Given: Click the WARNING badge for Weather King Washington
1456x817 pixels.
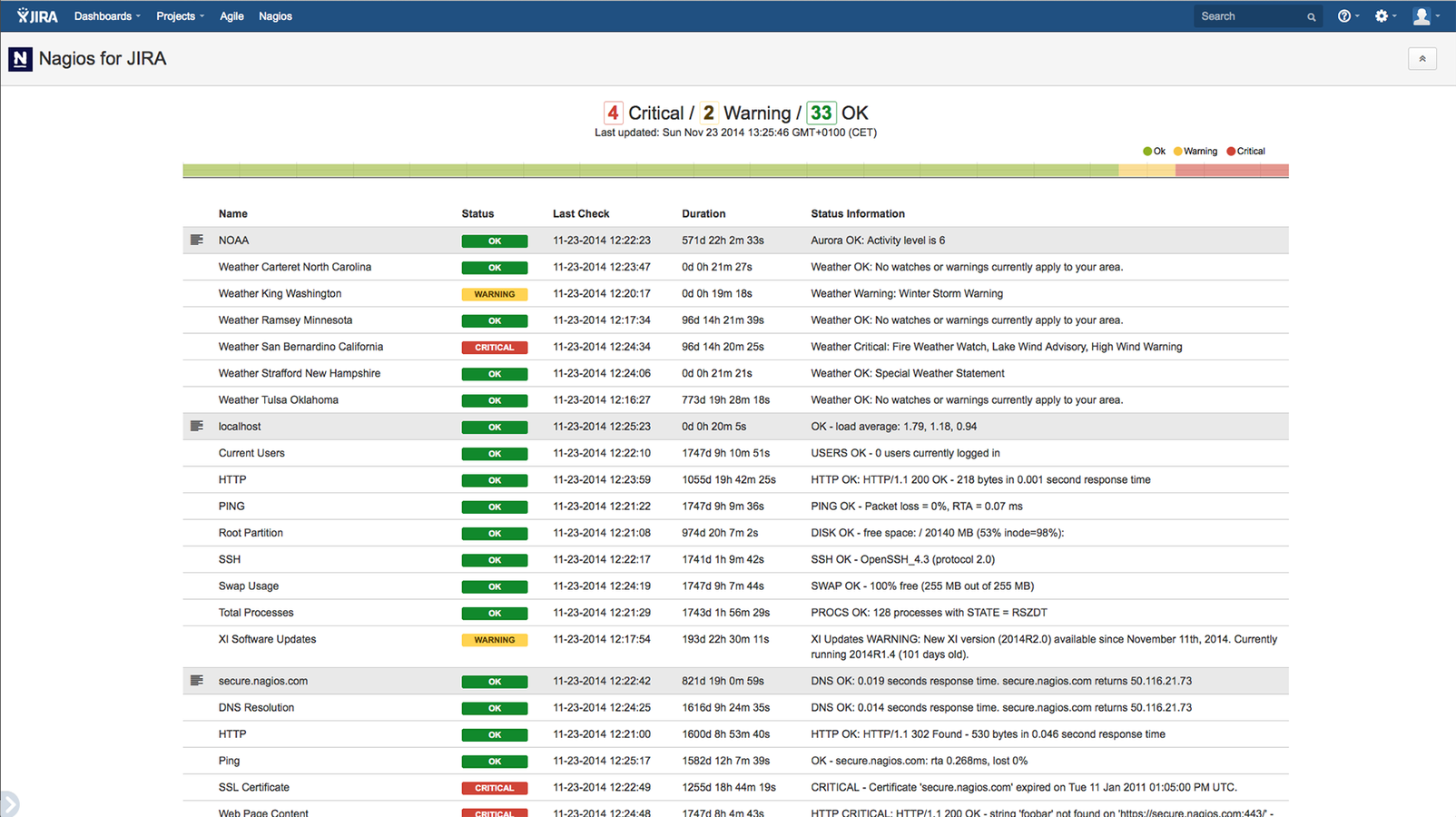Looking at the screenshot, I should (495, 294).
